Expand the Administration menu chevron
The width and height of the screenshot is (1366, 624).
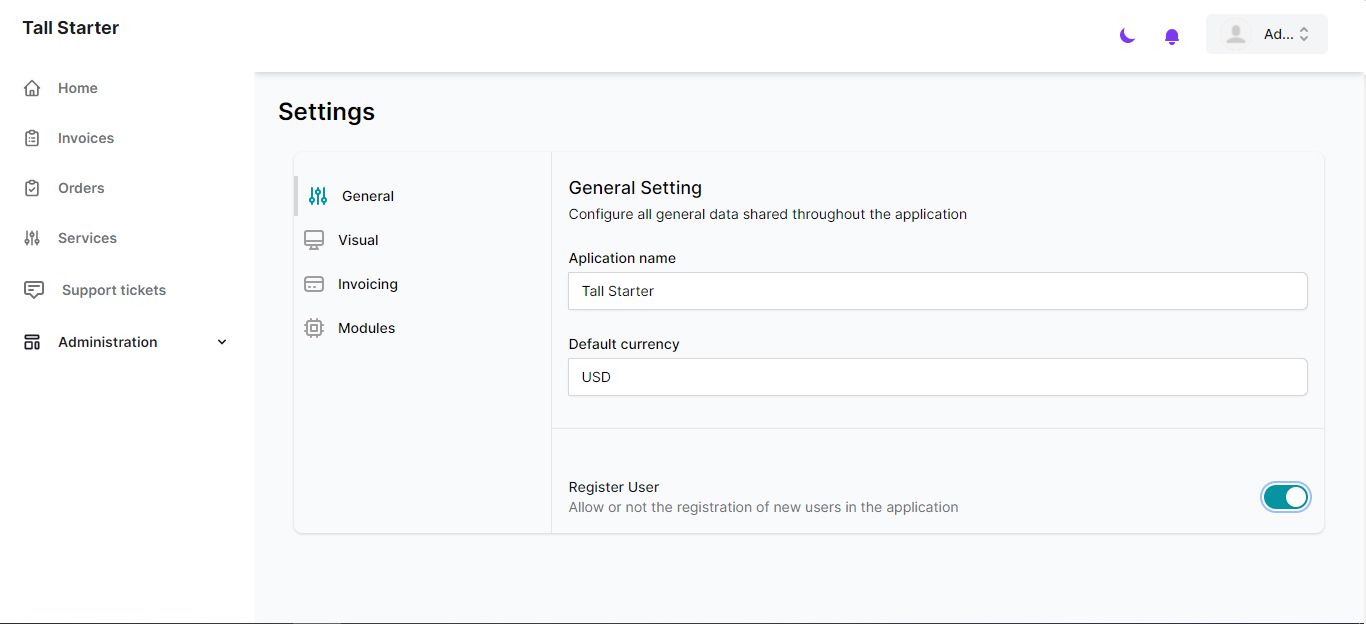(222, 342)
